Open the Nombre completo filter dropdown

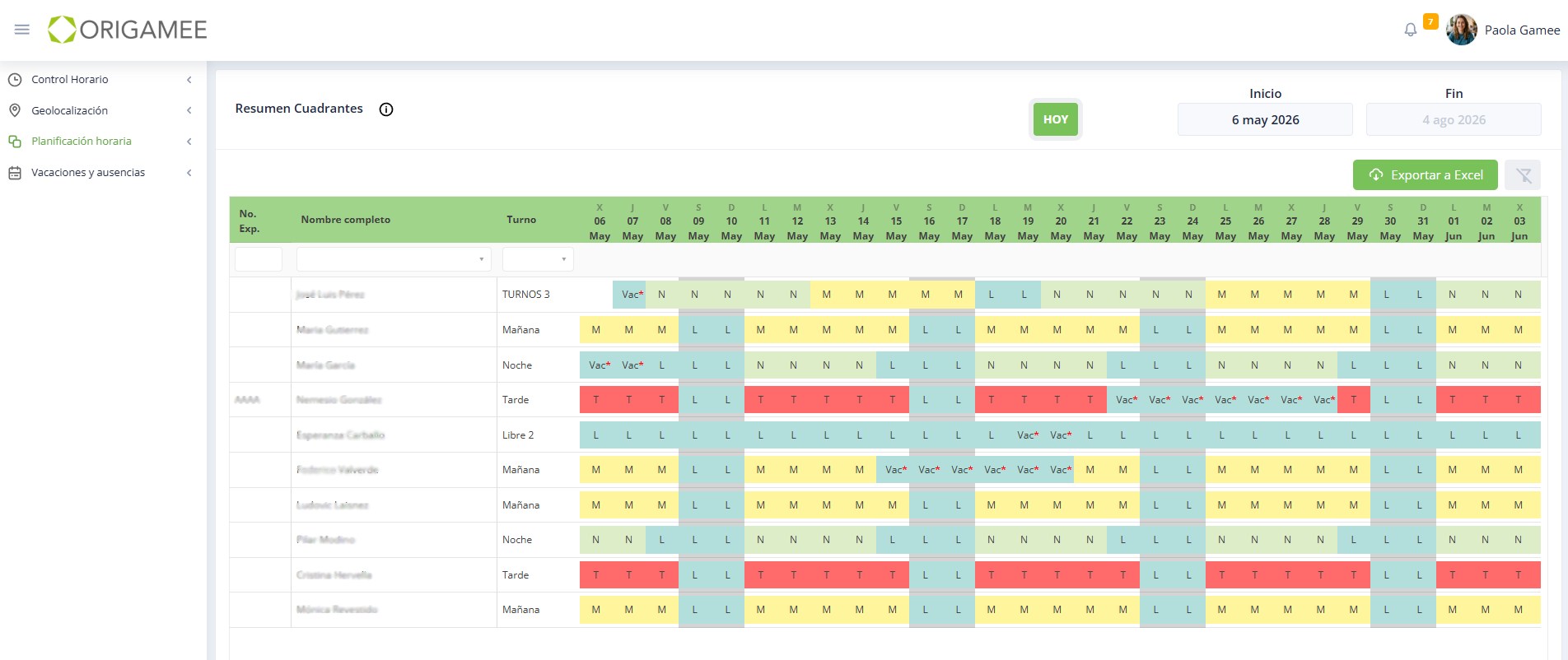coord(394,259)
